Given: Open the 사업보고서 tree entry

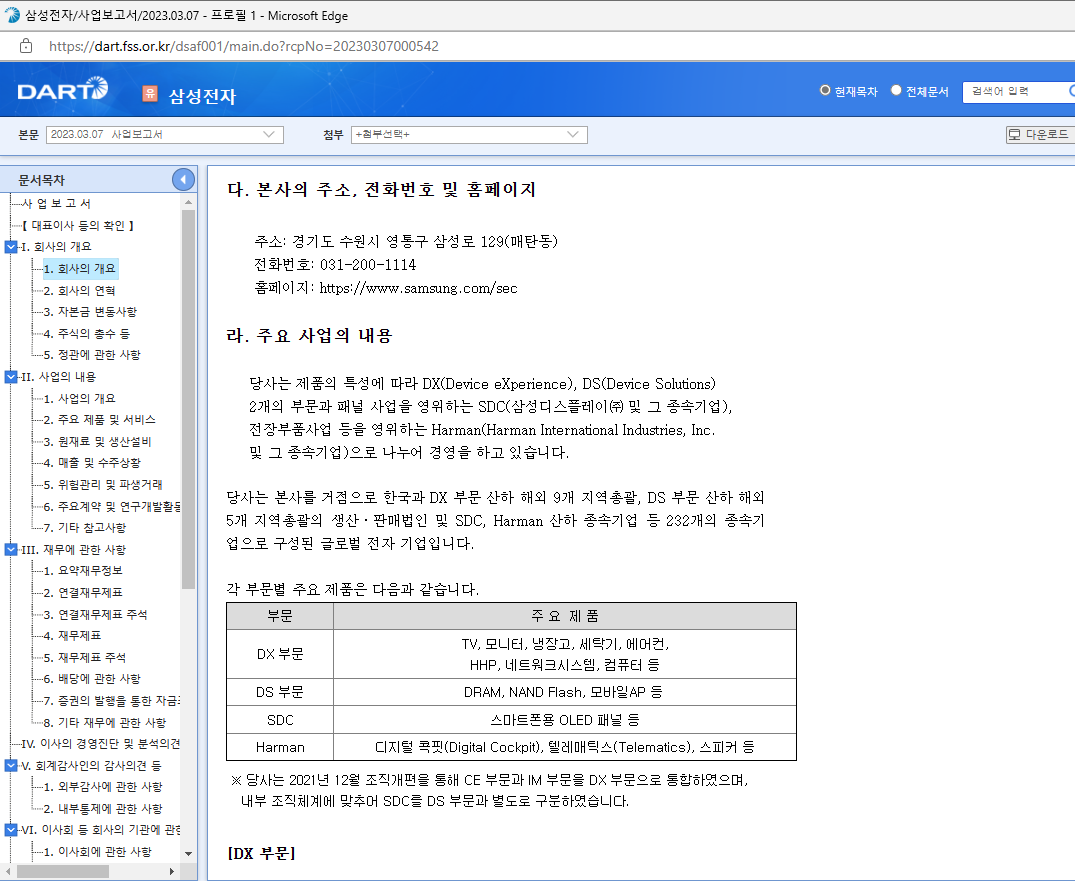Looking at the screenshot, I should pos(56,204).
